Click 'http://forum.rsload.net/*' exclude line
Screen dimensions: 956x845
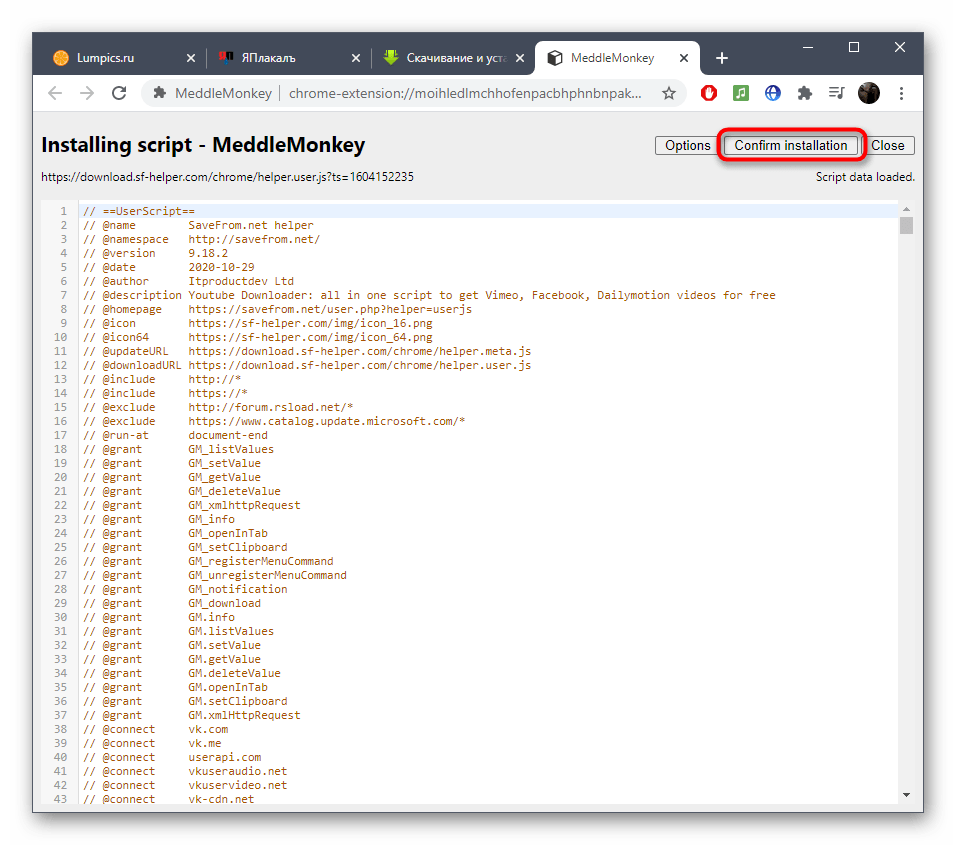coord(271,407)
